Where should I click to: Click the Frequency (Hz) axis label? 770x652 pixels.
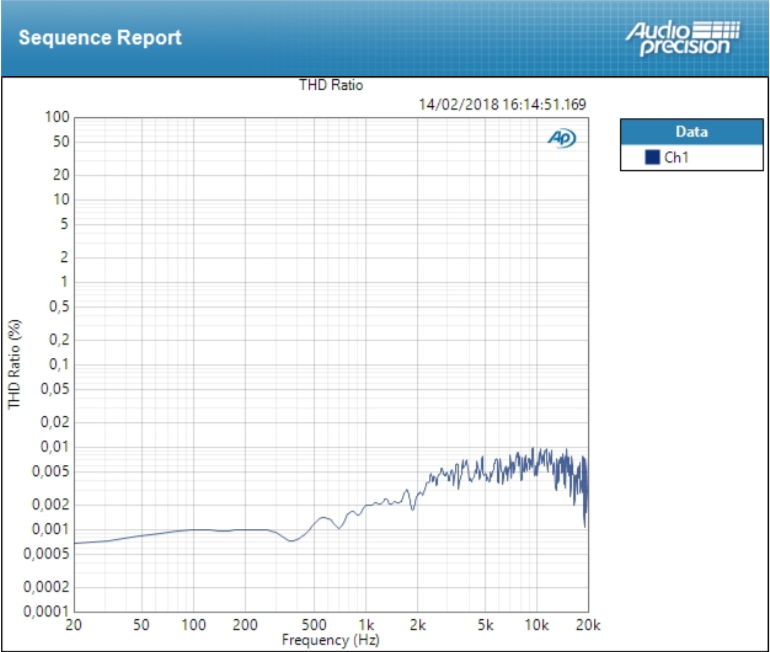(331, 639)
